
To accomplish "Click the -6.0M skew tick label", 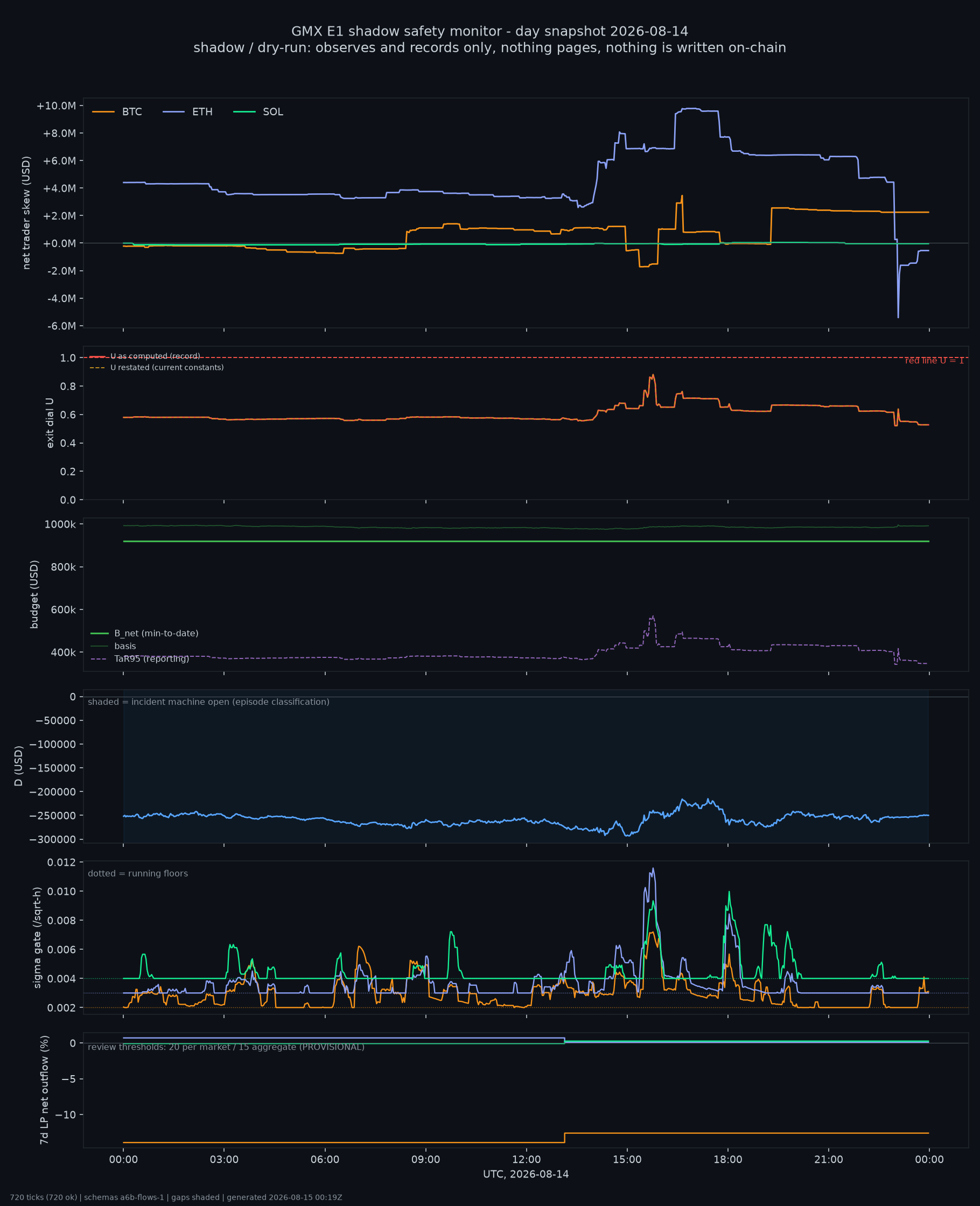I will point(60,326).
